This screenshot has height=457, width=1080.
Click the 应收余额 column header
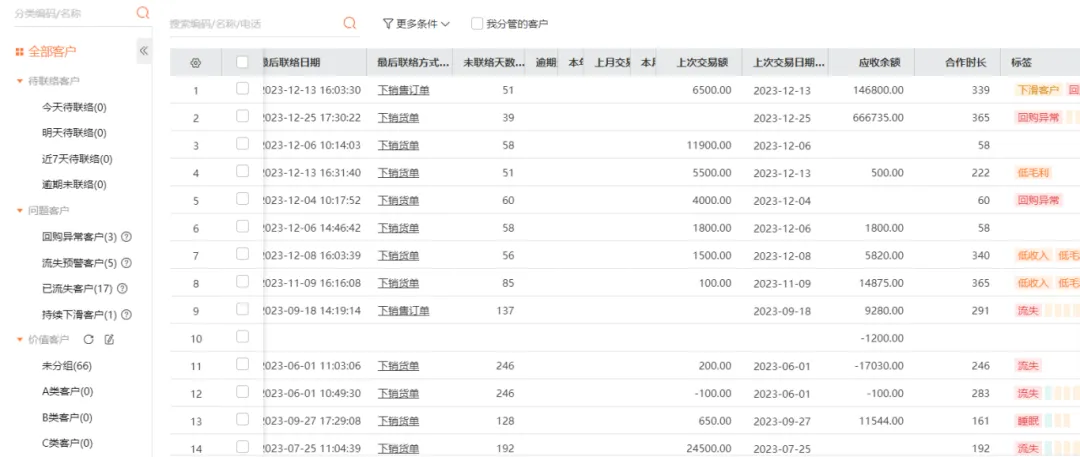(871, 63)
